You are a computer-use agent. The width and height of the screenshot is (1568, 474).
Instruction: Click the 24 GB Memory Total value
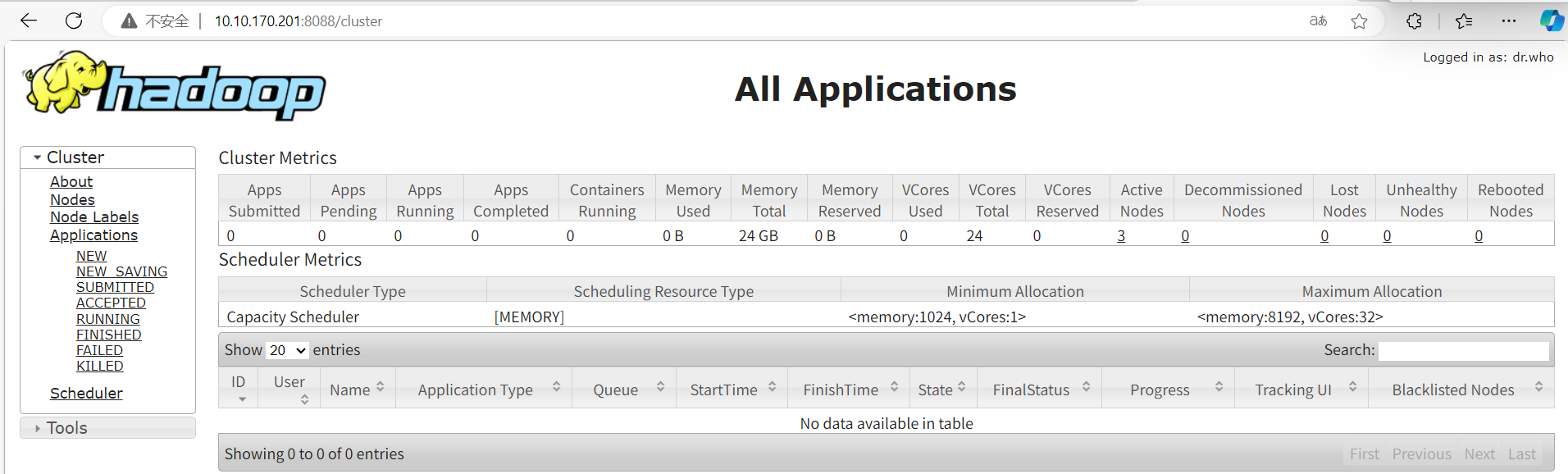(x=759, y=235)
